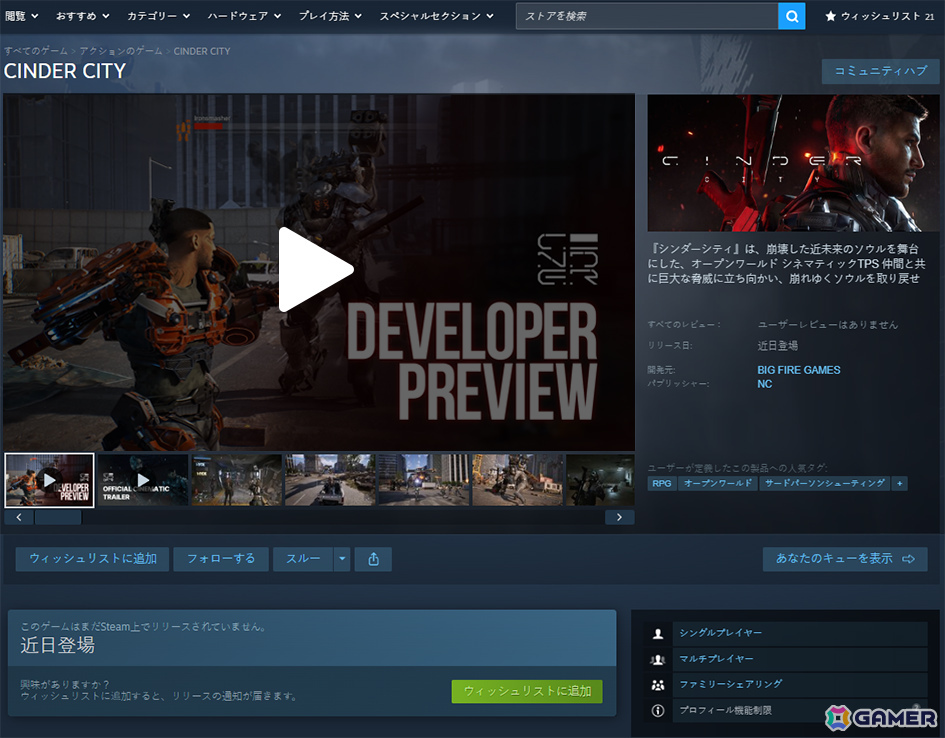Image resolution: width=945 pixels, height=738 pixels.
Task: Click the profile features info icon
Action: 658,711
